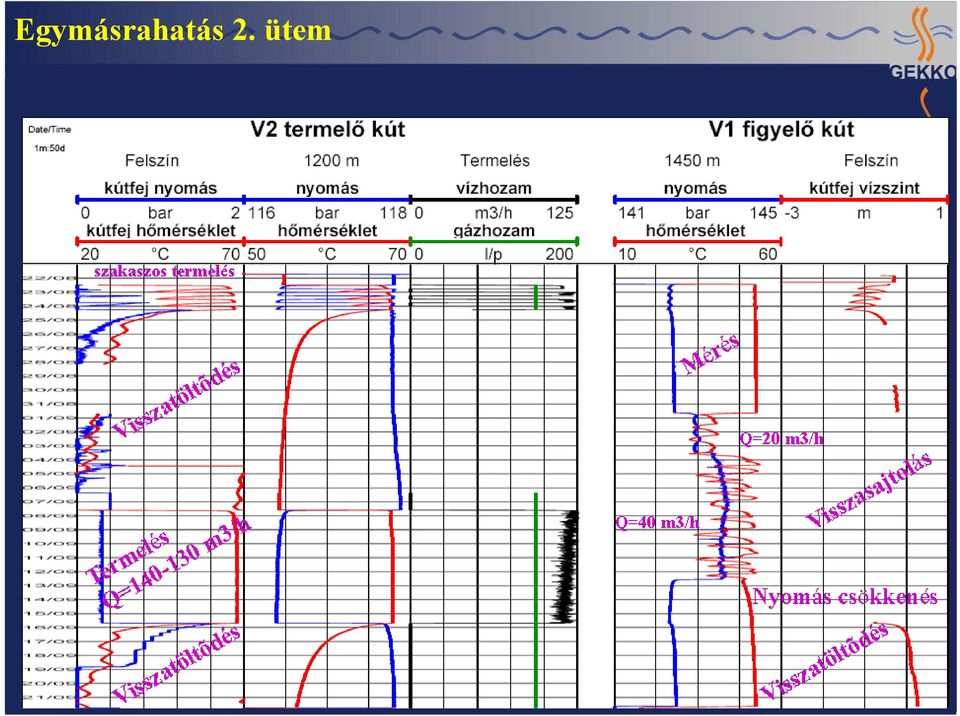The image size is (960, 716).
Task: Click the '125' vízhozam scale maximum
Action: [x=560, y=213]
